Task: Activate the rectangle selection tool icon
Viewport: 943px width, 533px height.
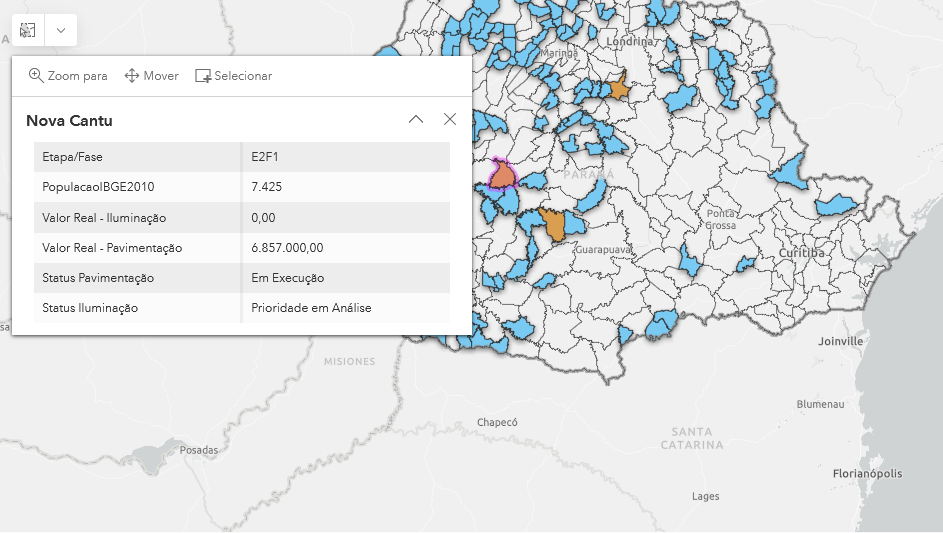Action: point(28,30)
